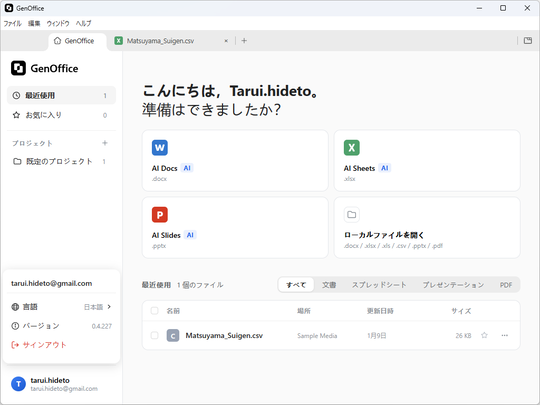540x405 pixels.
Task: Open a new tab with plus icon
Action: (244, 41)
